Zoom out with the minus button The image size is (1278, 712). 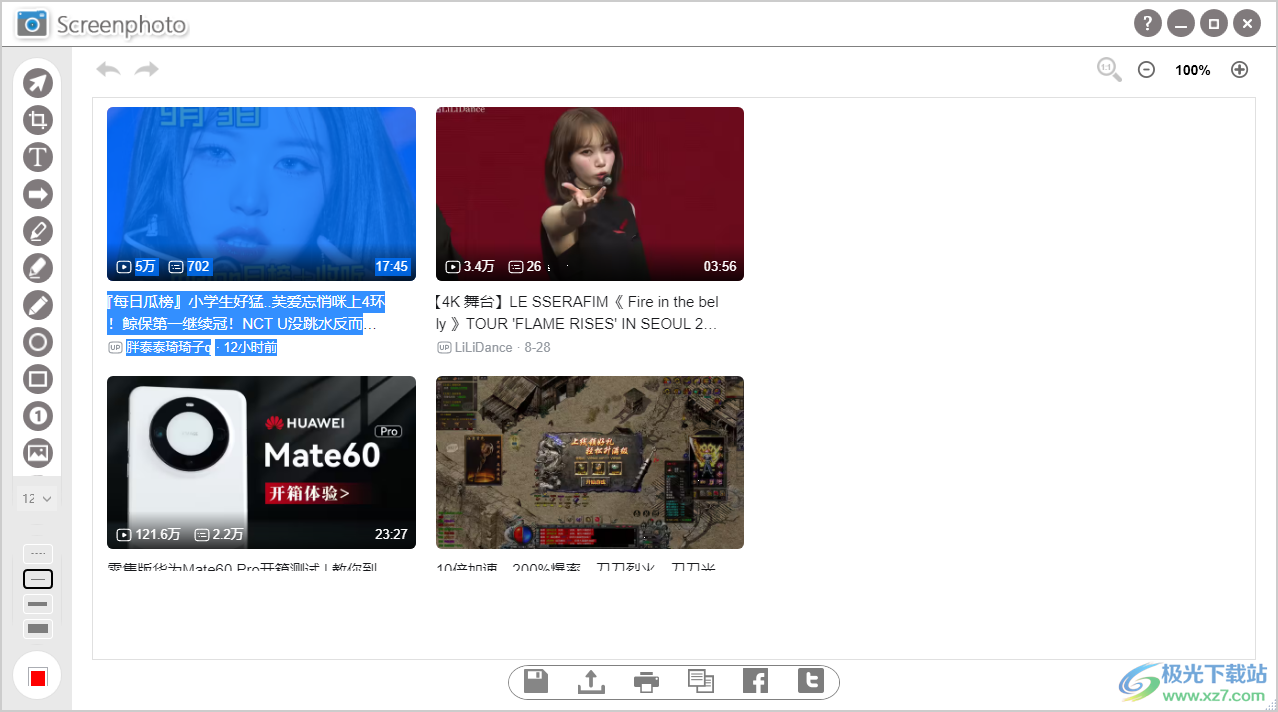1147,70
